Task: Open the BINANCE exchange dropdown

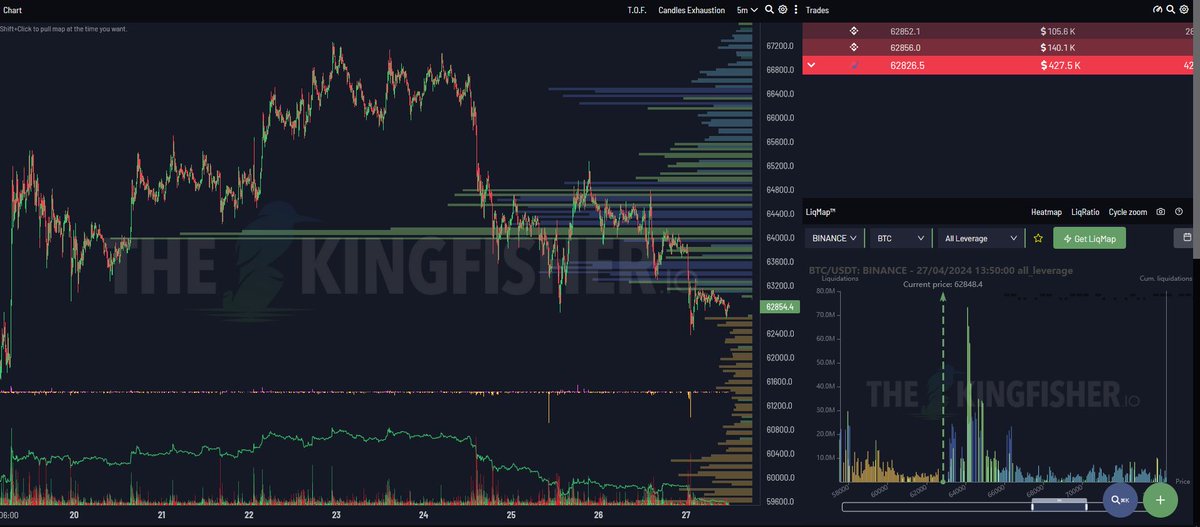Action: [835, 238]
